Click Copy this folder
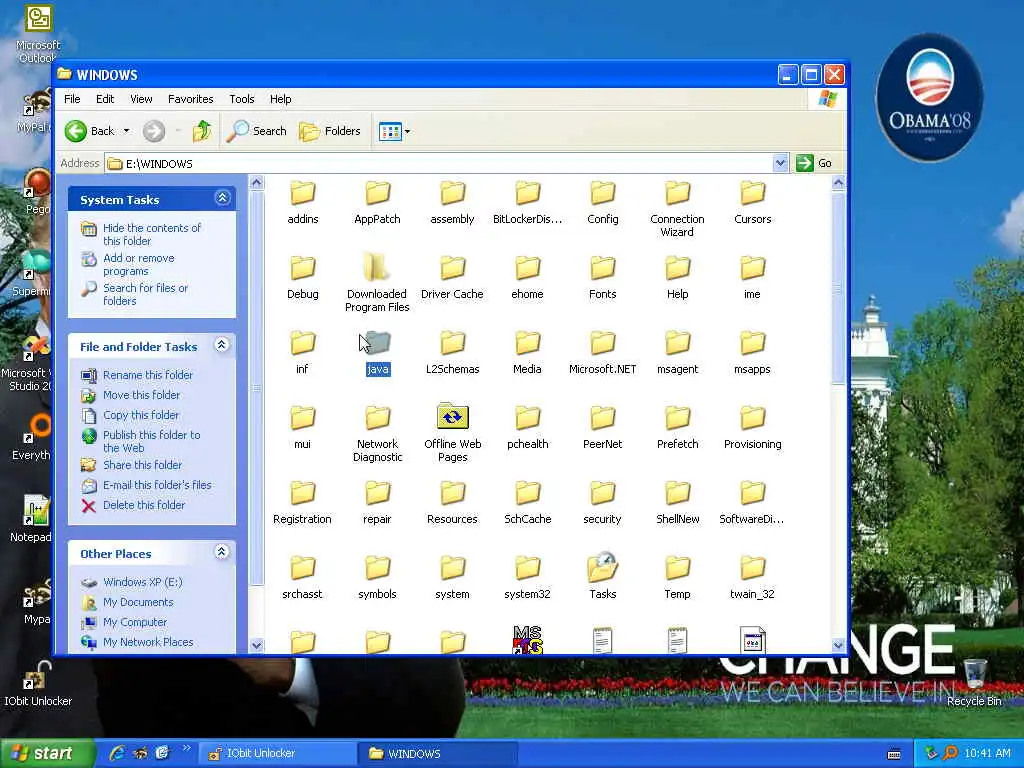Image resolution: width=1024 pixels, height=768 pixels. [140, 415]
